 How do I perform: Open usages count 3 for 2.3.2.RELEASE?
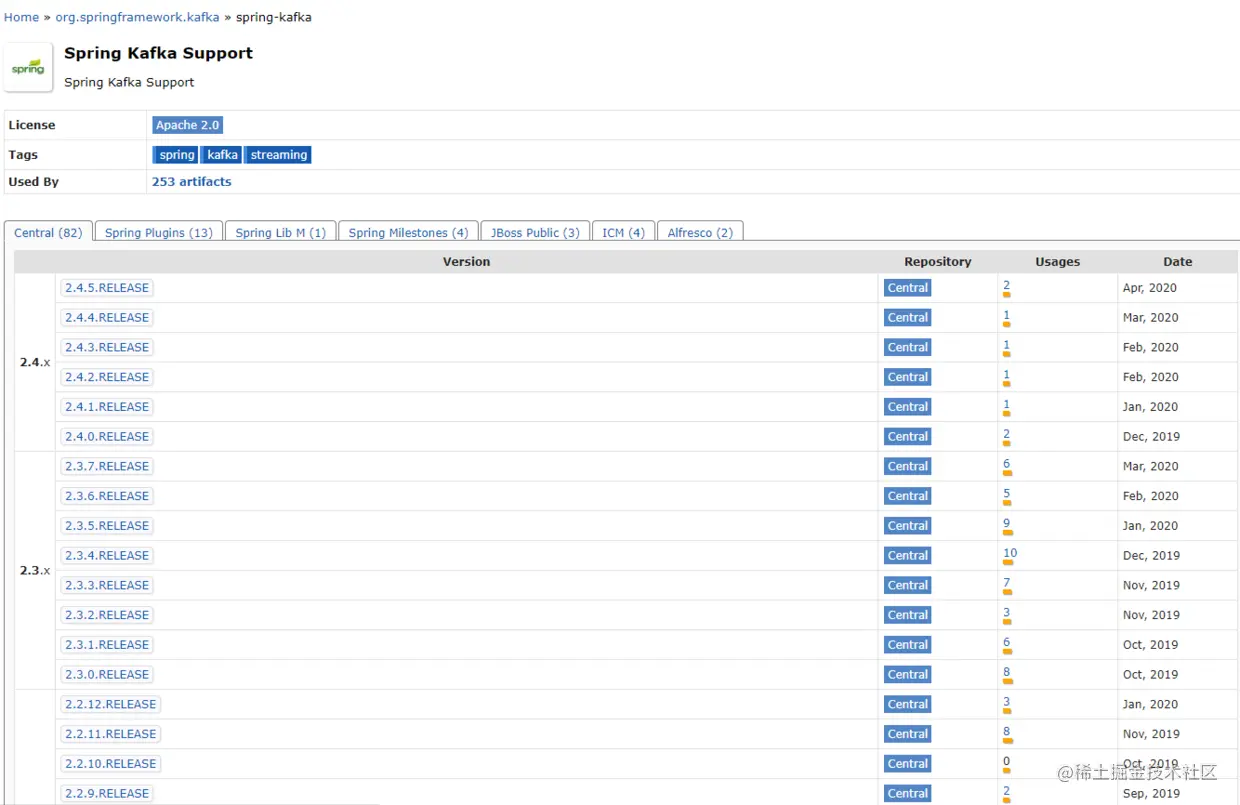point(1007,613)
